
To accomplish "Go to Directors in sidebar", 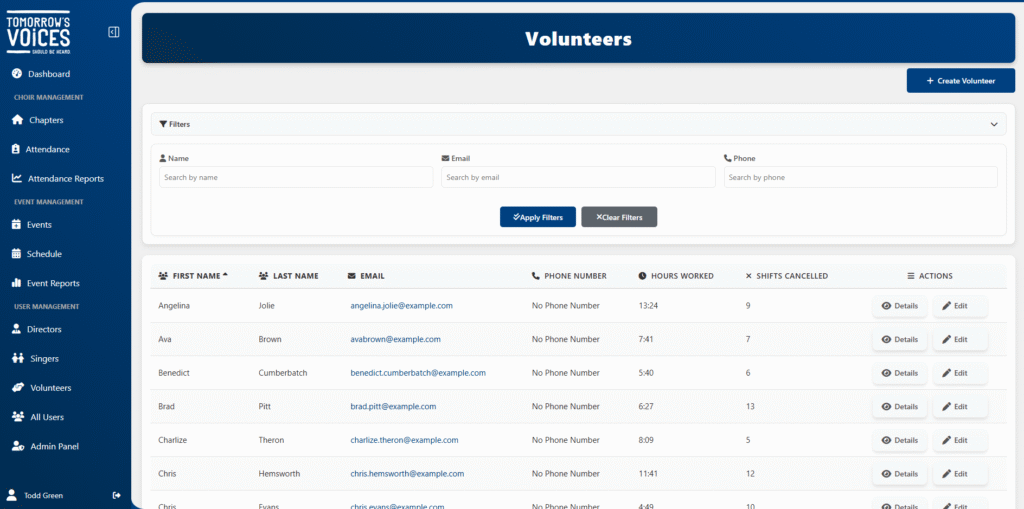I will pyautogui.click(x=44, y=329).
